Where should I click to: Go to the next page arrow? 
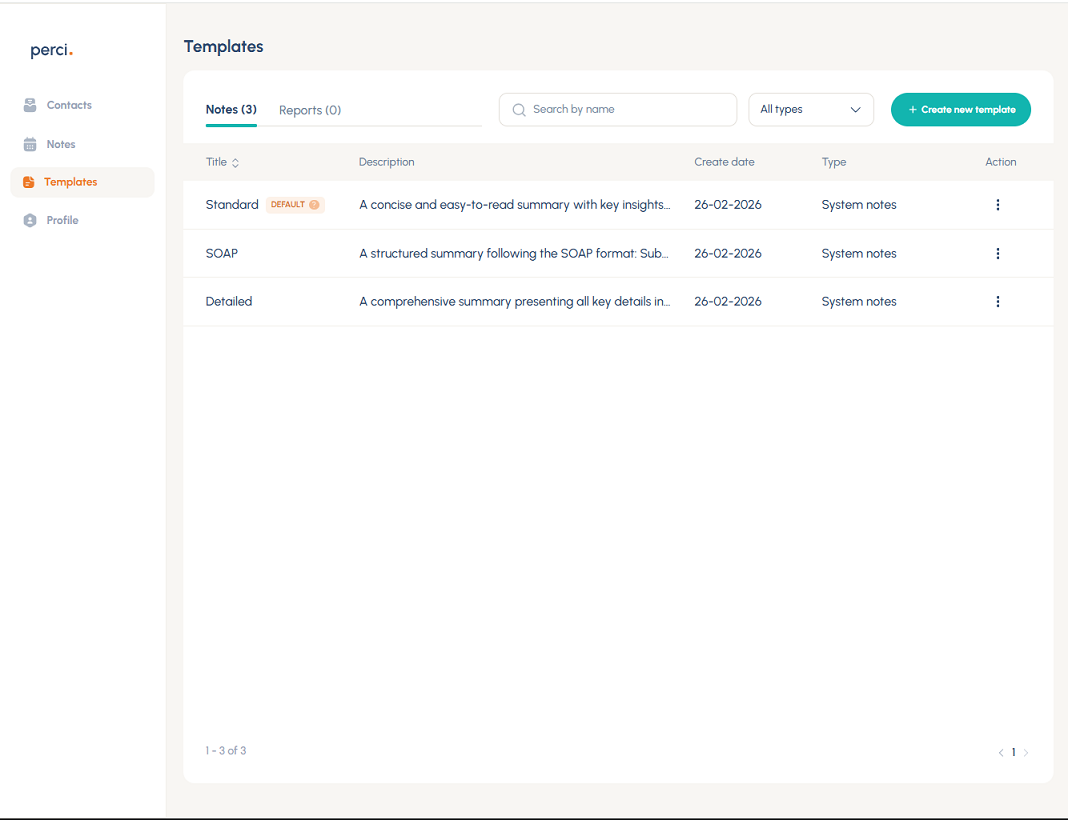tap(1026, 753)
